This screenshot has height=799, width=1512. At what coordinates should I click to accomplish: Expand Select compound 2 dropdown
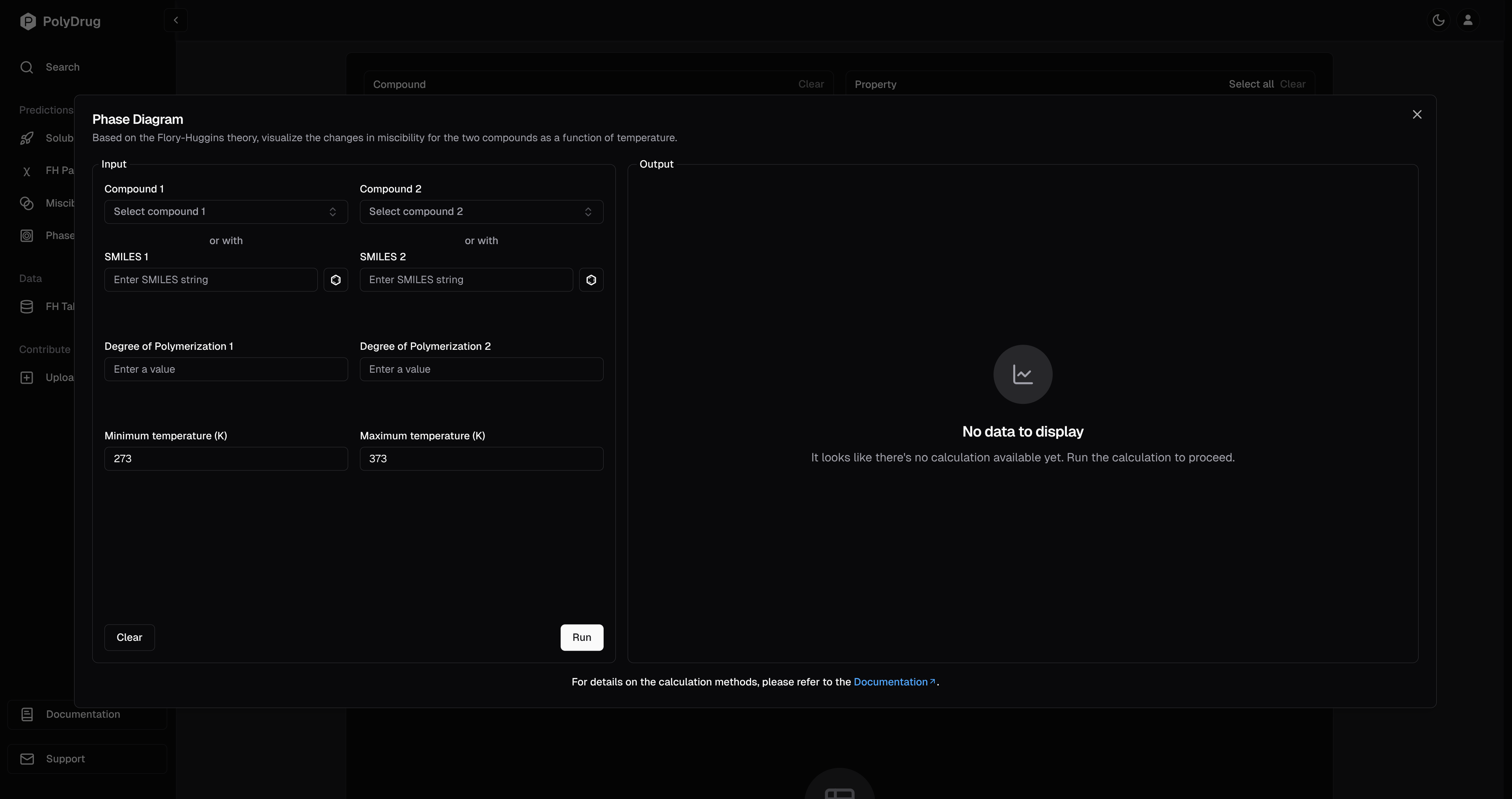coord(481,212)
